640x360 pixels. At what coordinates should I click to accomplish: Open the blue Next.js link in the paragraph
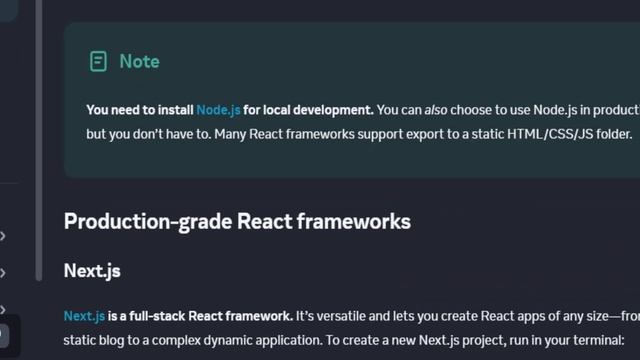84,316
